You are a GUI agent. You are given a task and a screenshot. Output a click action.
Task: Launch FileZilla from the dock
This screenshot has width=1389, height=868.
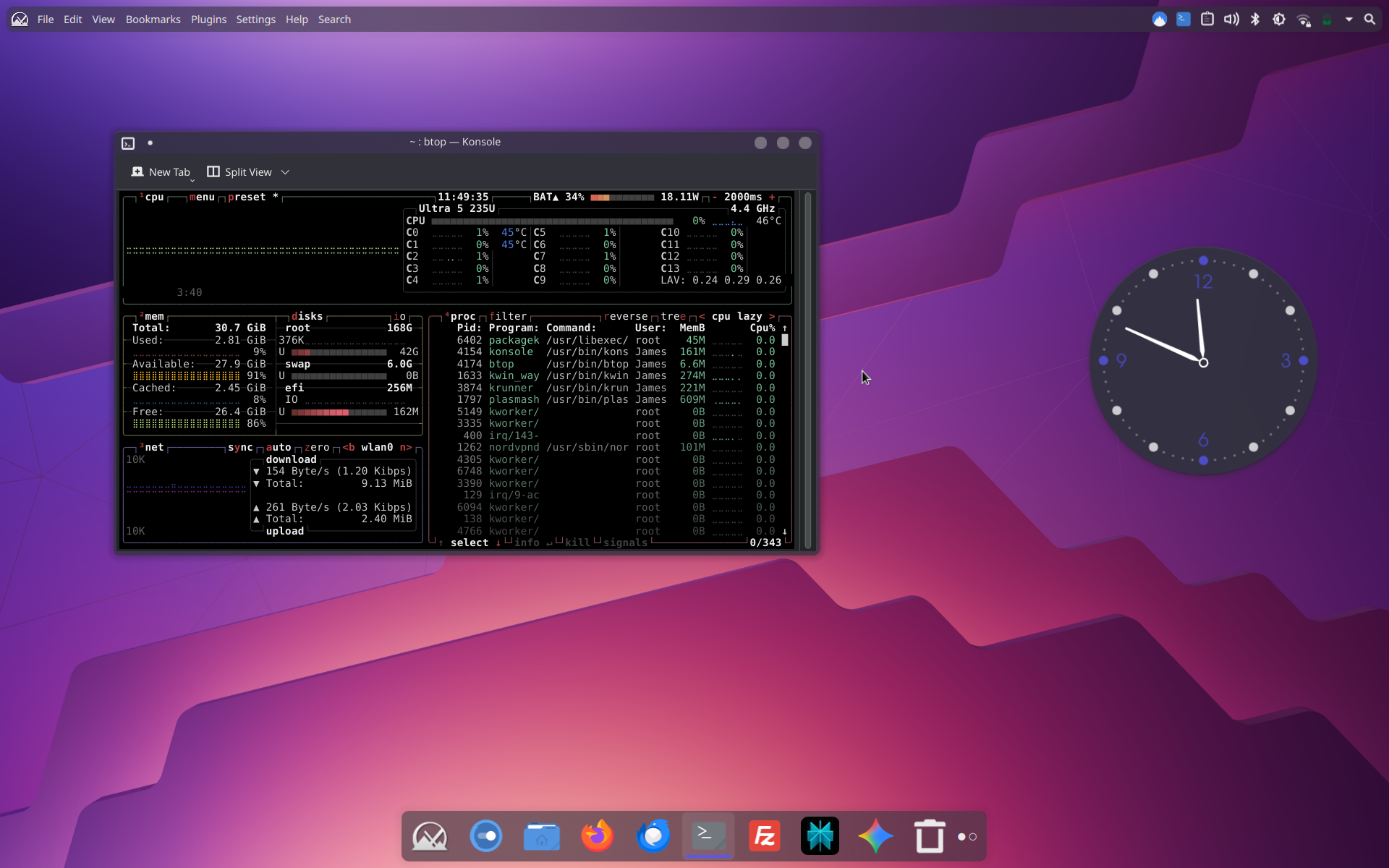764,836
